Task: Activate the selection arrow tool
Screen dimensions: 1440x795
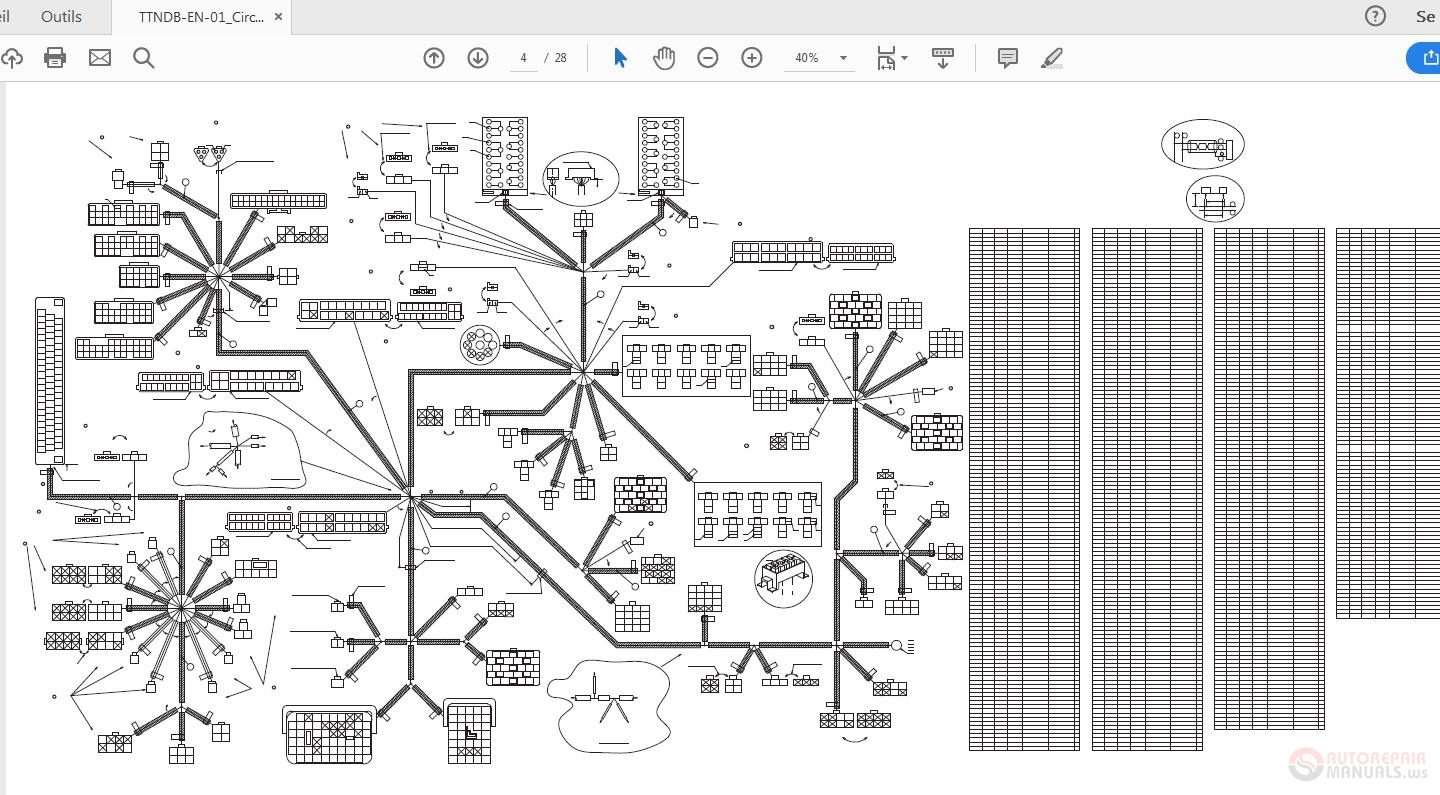Action: 620,58
